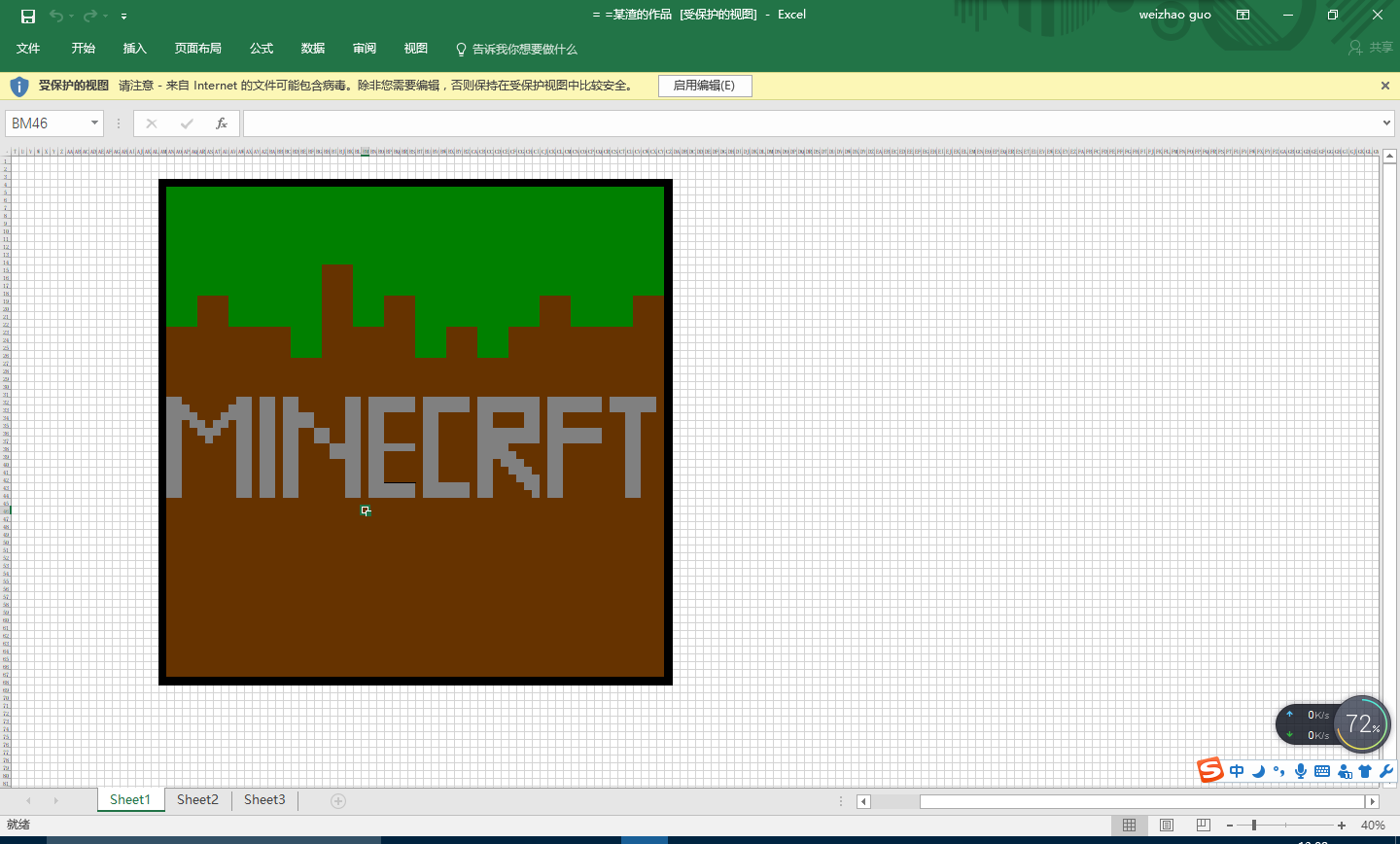Screen dimensions: 1400x844
Task: Click the zoom out minus button
Action: point(1231,826)
